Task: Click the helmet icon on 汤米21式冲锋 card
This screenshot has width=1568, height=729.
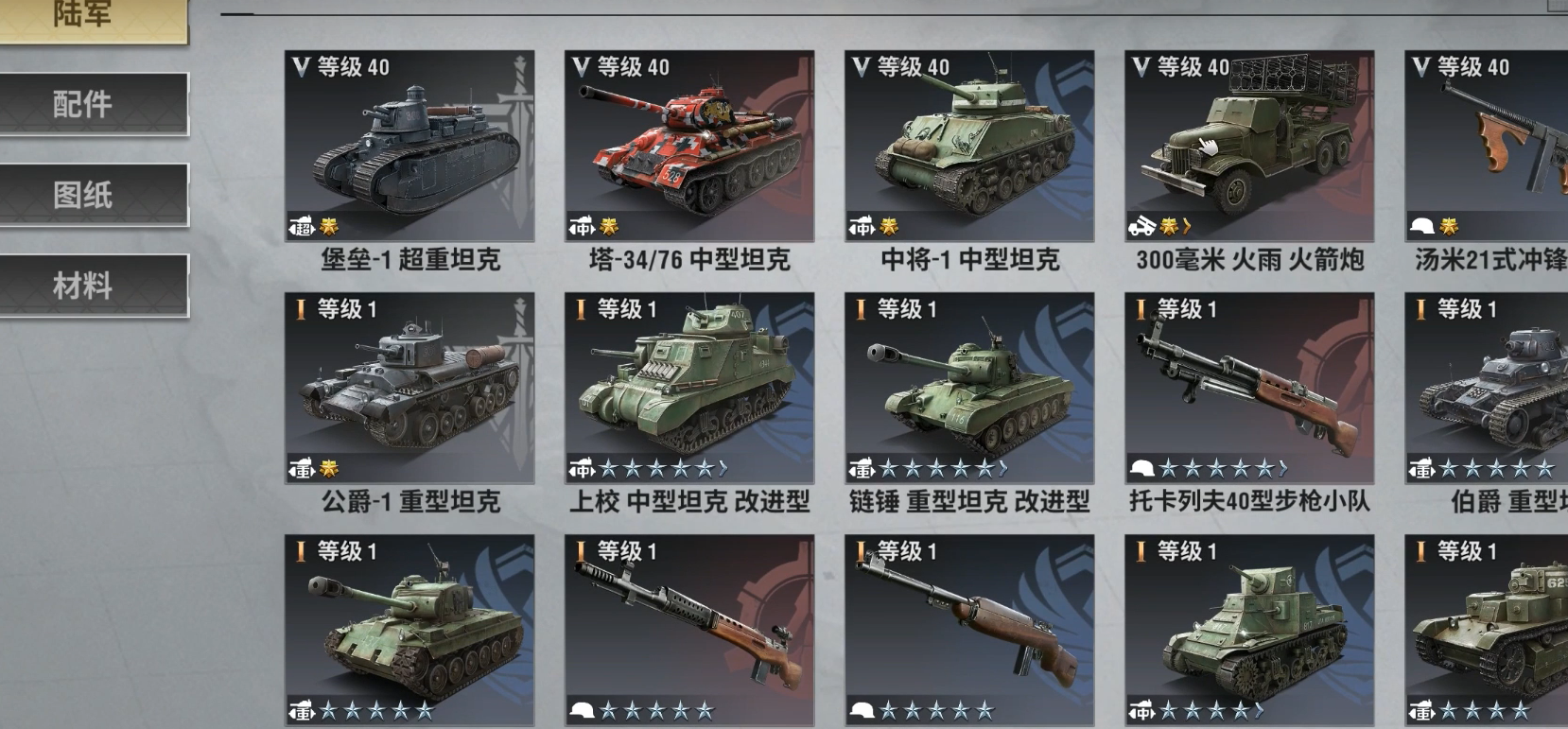Action: click(x=1422, y=226)
